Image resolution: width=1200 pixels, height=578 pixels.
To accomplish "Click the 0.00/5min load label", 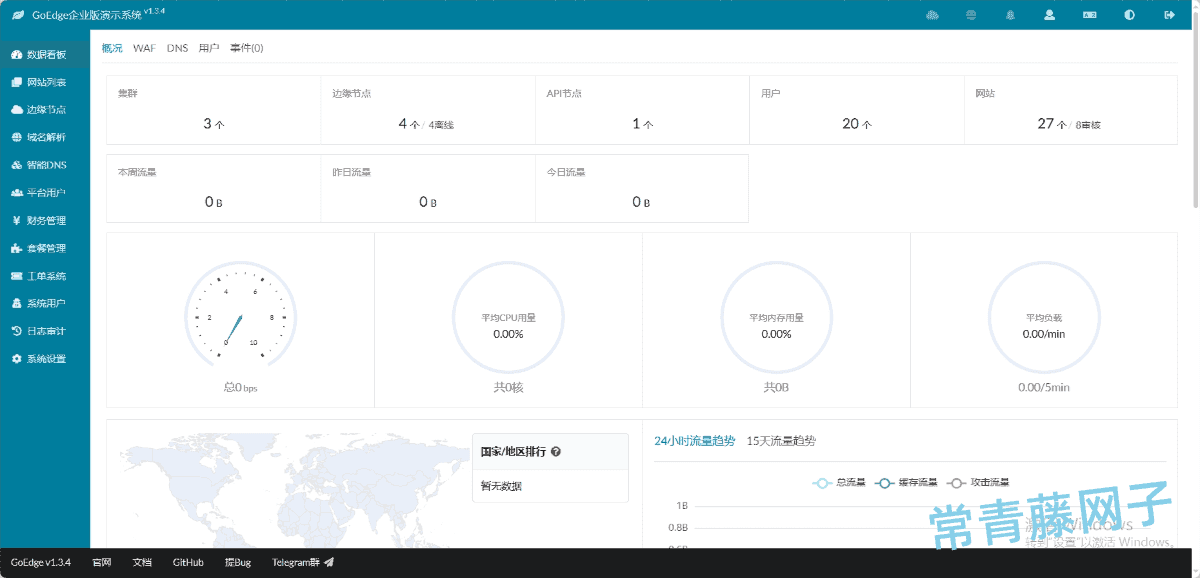I will click(1044, 387).
